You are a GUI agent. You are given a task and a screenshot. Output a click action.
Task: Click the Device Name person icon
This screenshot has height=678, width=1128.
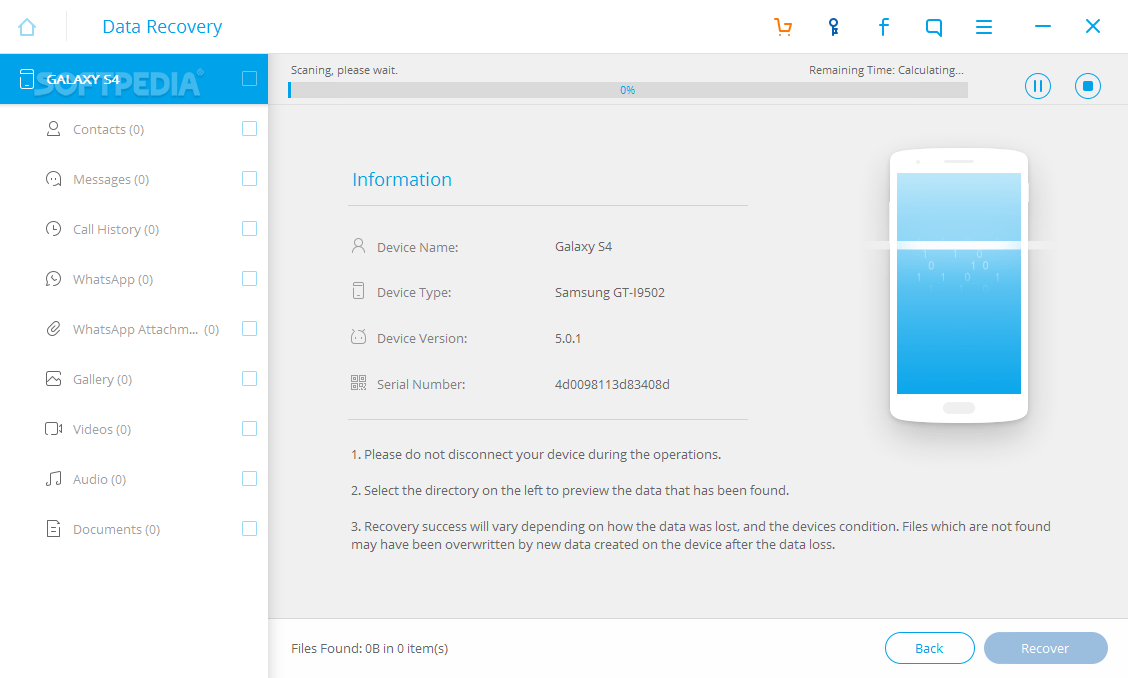pos(358,245)
